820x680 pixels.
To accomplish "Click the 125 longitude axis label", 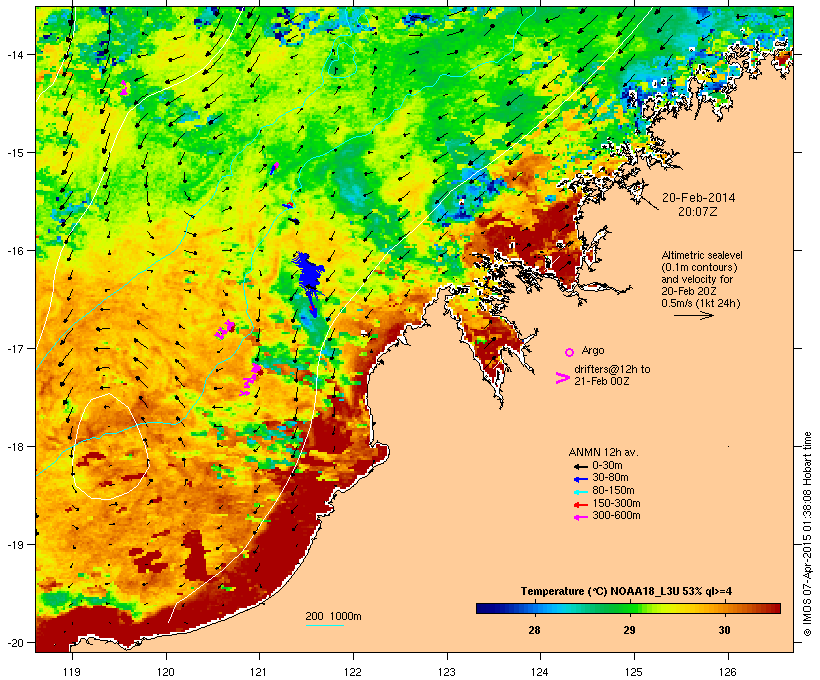I will tap(634, 672).
